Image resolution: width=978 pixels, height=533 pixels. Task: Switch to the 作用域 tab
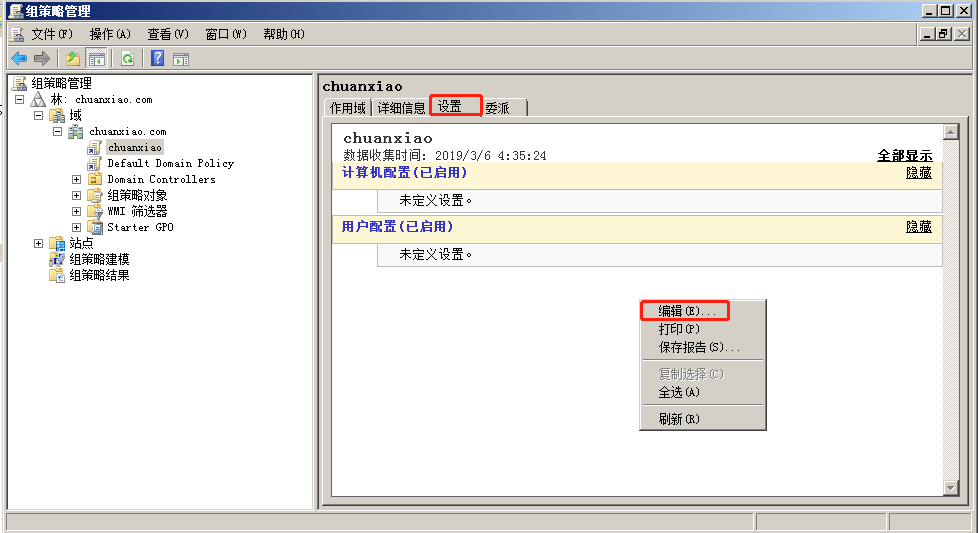(x=347, y=108)
